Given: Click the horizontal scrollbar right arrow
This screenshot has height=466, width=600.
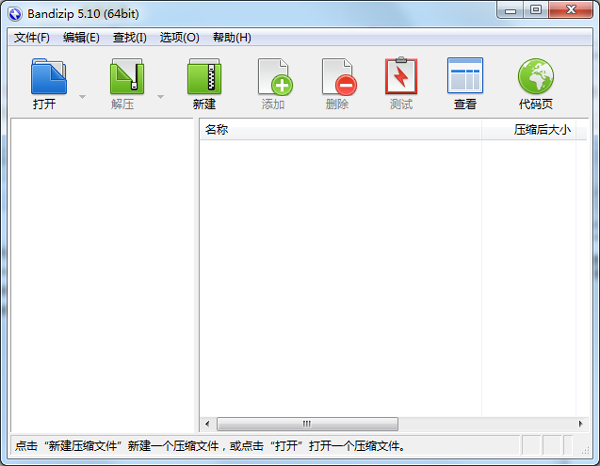Looking at the screenshot, I should click(x=580, y=424).
